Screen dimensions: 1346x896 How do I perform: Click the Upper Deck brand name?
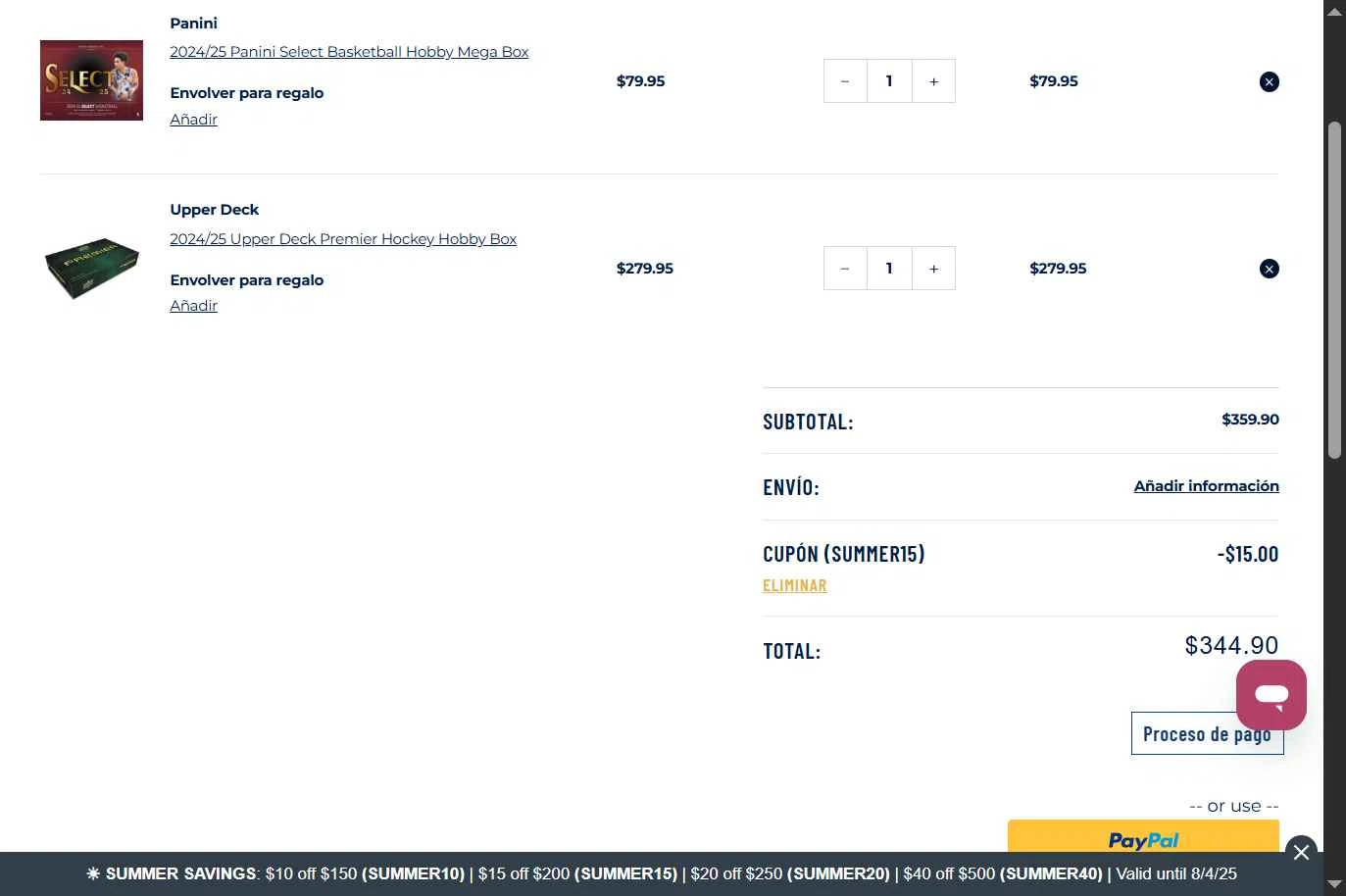(214, 210)
